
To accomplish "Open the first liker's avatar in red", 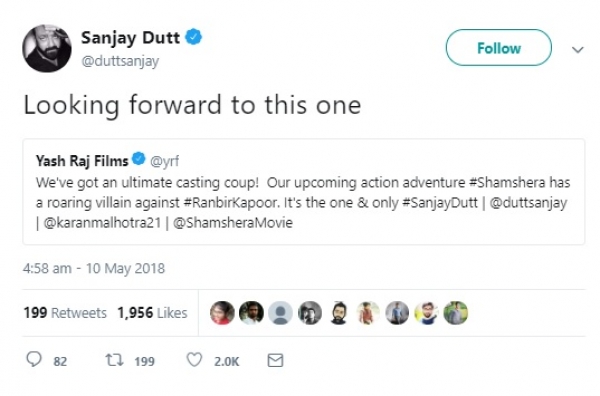I will [x=222, y=313].
